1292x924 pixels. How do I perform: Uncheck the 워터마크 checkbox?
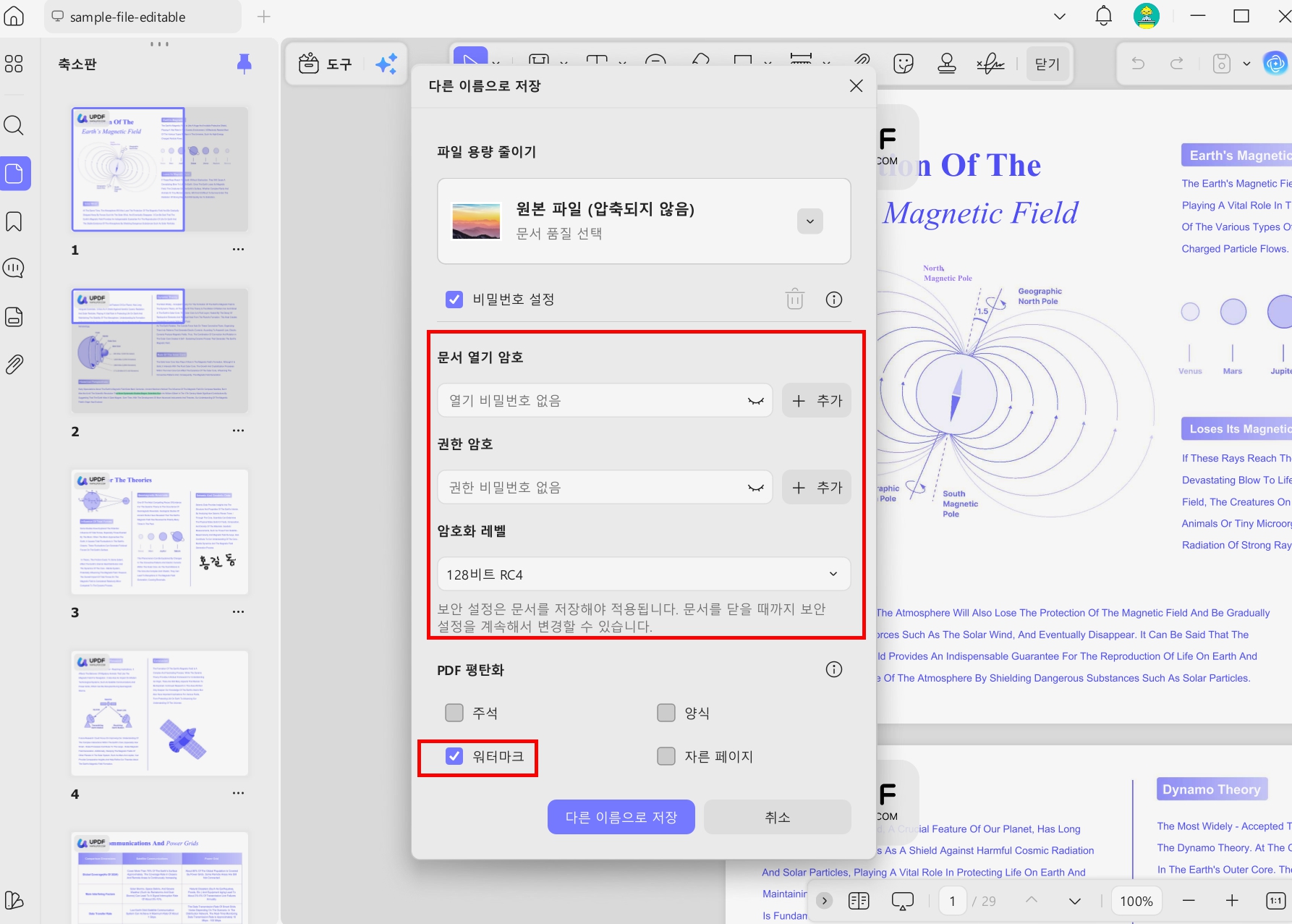pyautogui.click(x=454, y=756)
